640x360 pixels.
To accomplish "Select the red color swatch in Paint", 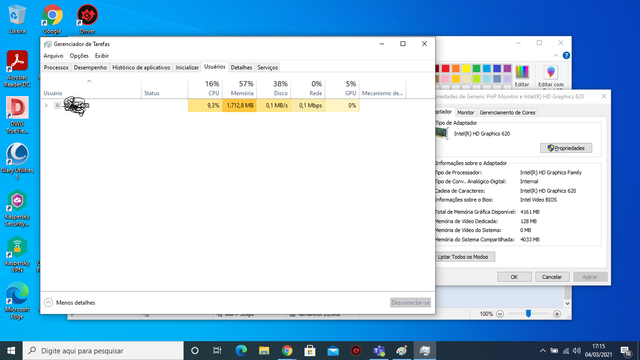I will 446,69.
